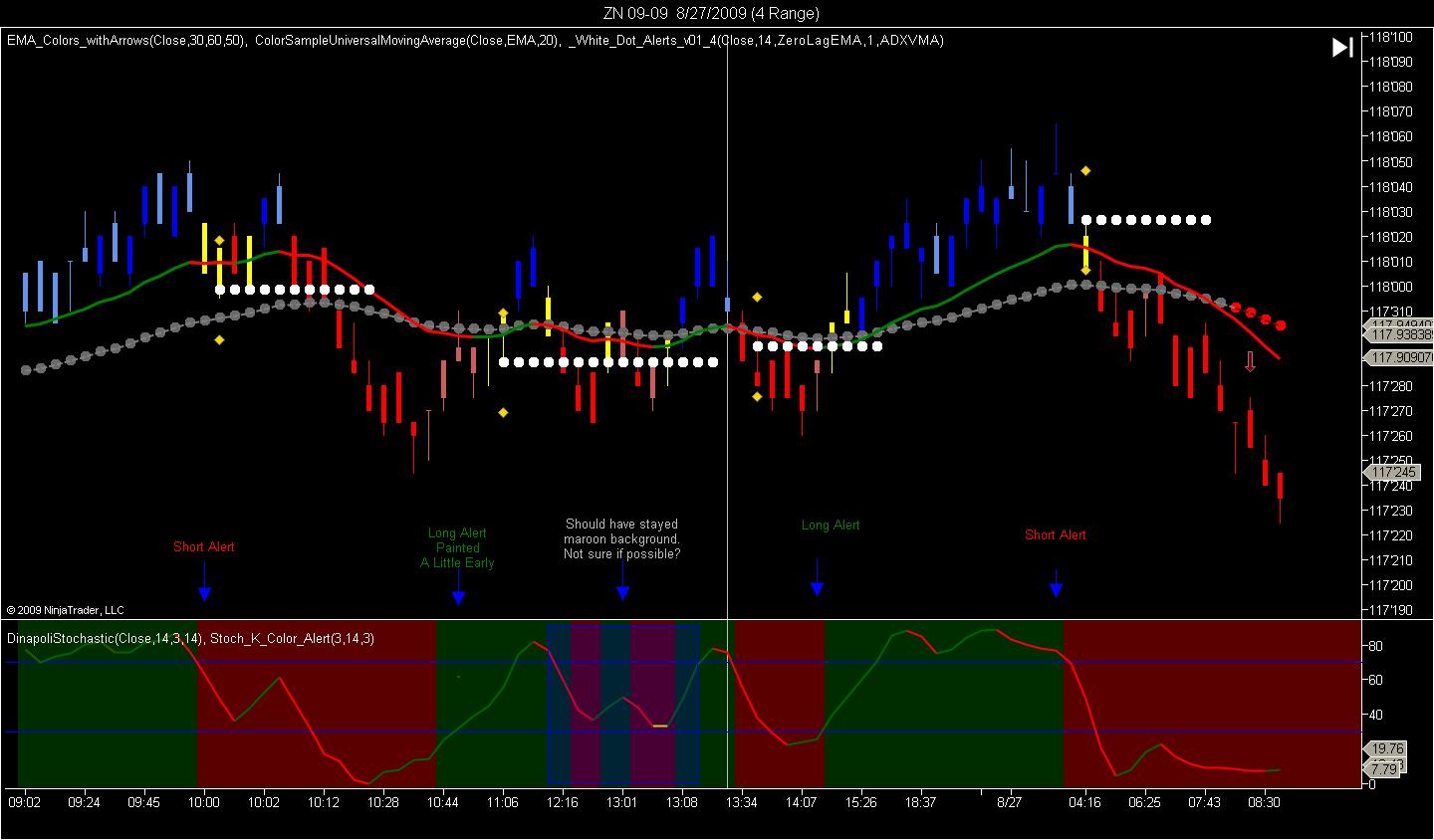Screen dimensions: 1434x840
Task: Click the 80 level on stochastic axis
Action: pos(1375,646)
